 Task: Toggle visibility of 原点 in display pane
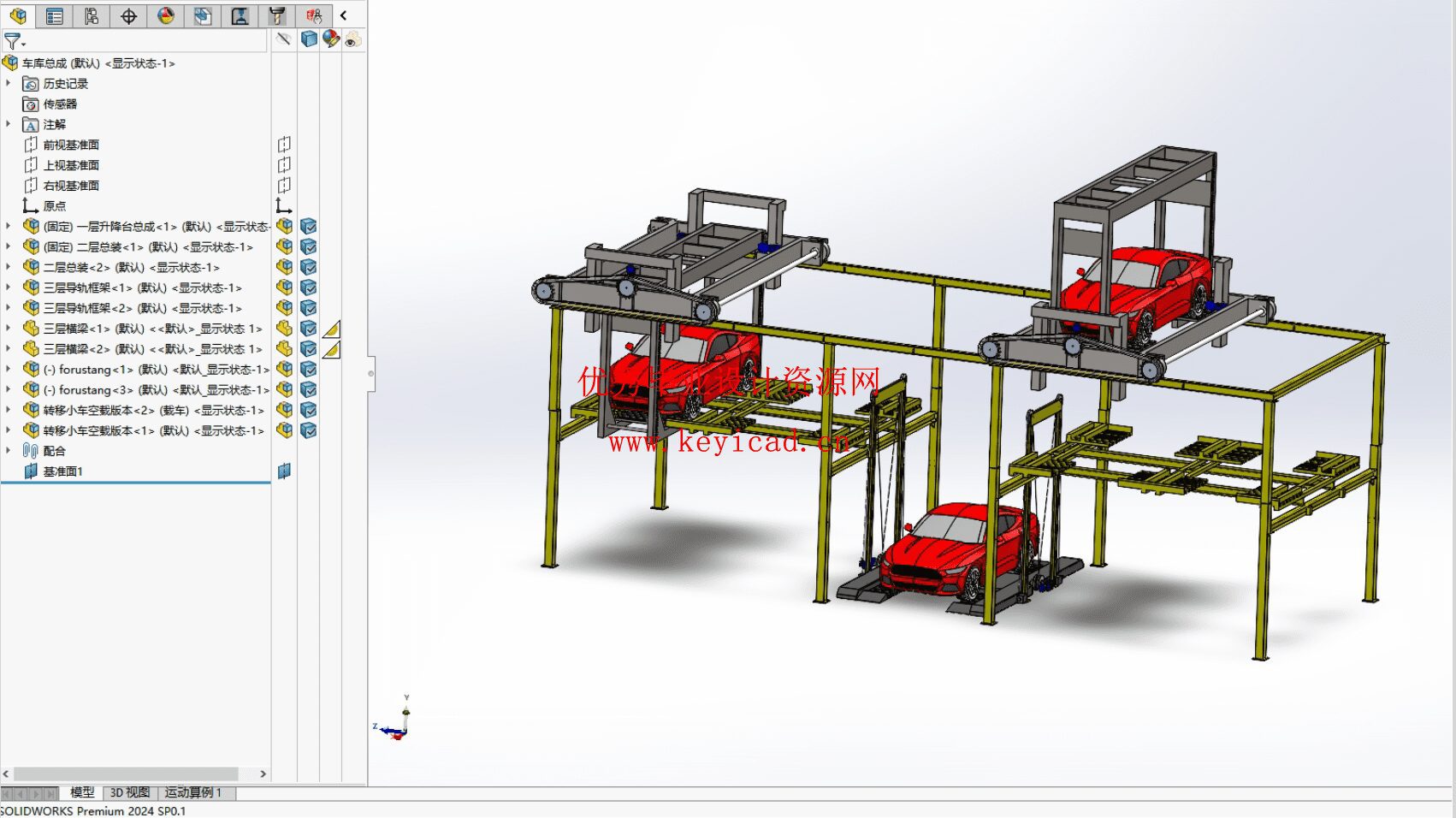pyautogui.click(x=284, y=206)
